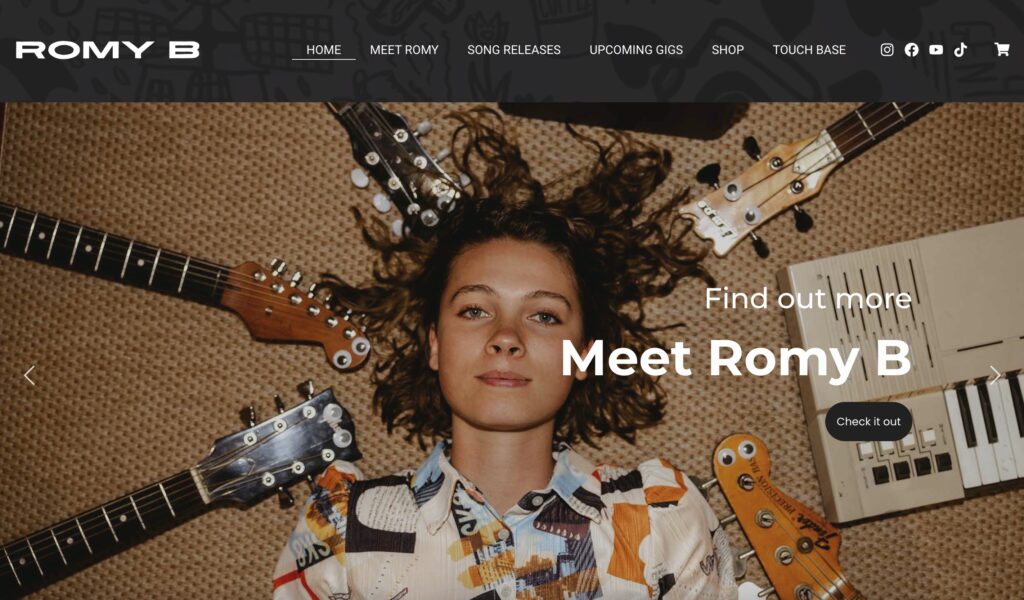The image size is (1024, 600).
Task: Navigate to the SHOP page
Action: tap(728, 50)
